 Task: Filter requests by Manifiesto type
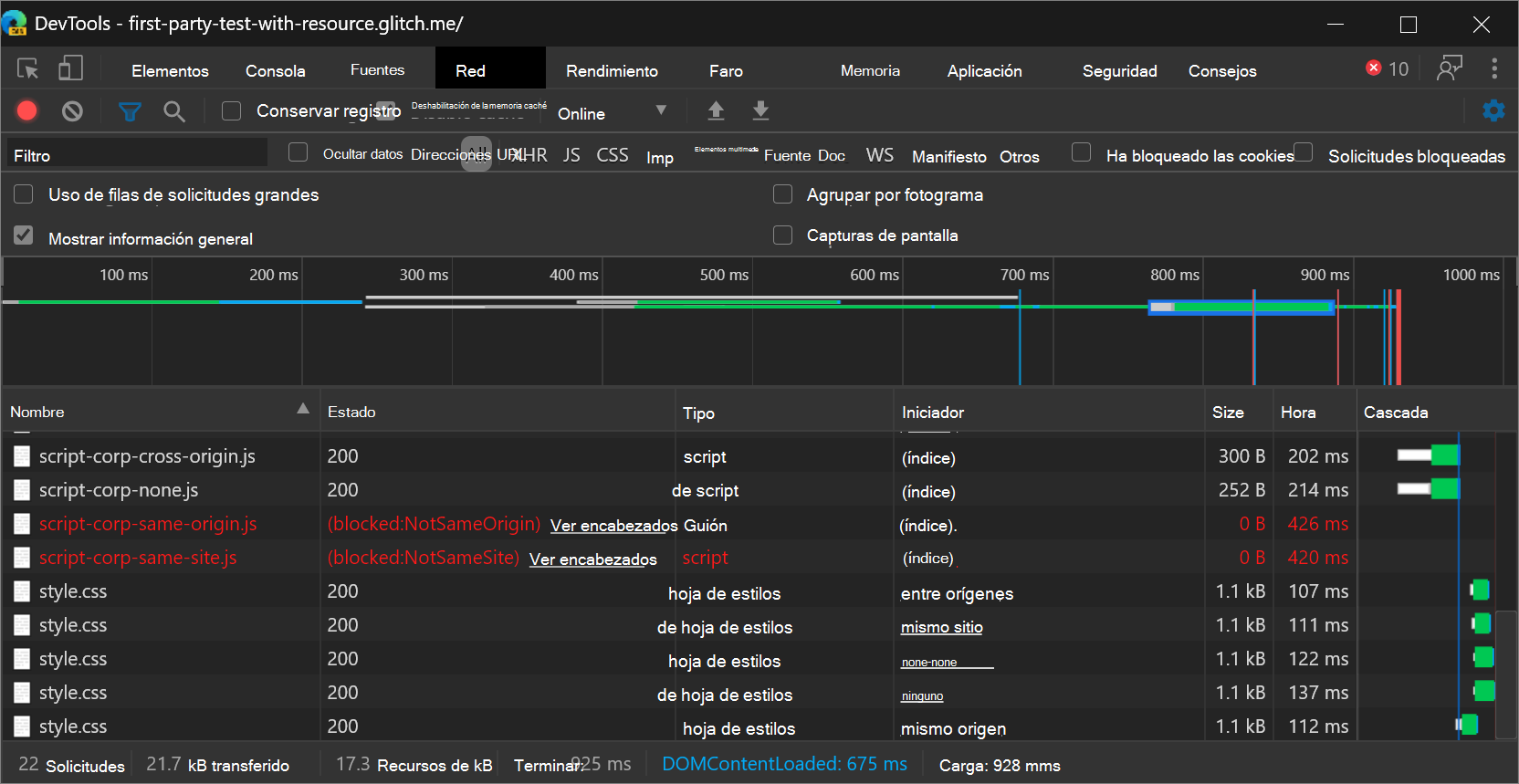[949, 157]
